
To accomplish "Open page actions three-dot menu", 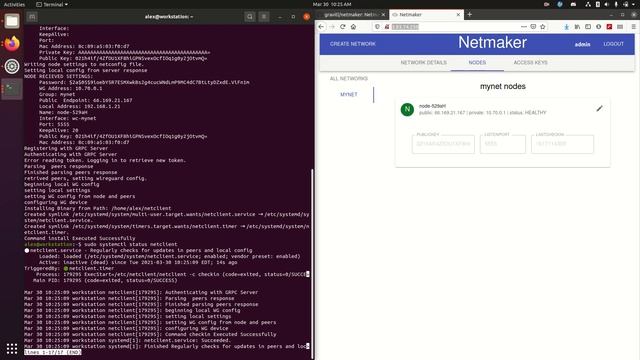I will click(524, 27).
